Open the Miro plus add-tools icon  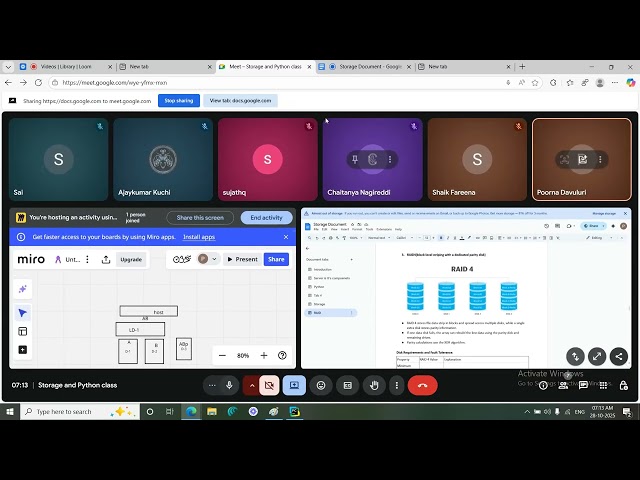click(22, 350)
